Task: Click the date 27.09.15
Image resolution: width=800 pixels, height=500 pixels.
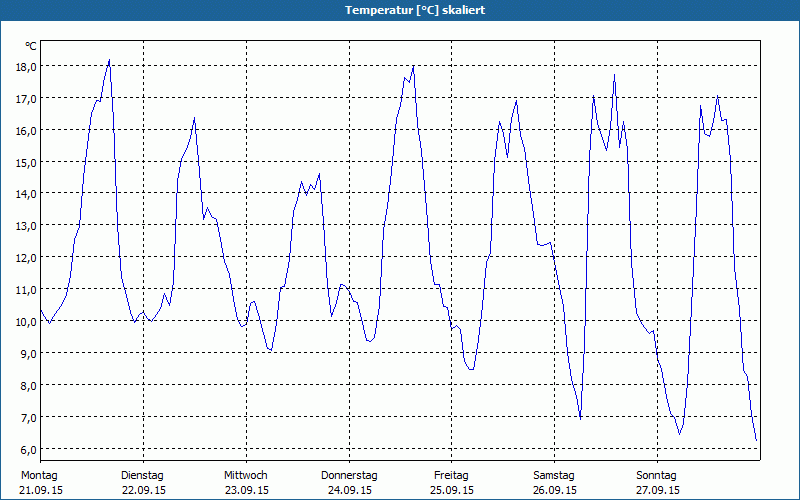Action: [658, 490]
